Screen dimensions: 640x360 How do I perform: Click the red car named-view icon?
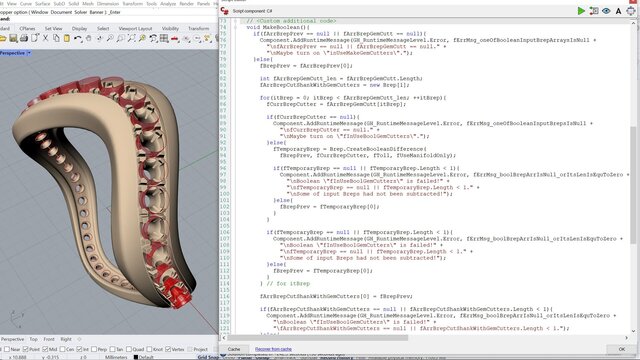tap(175, 39)
